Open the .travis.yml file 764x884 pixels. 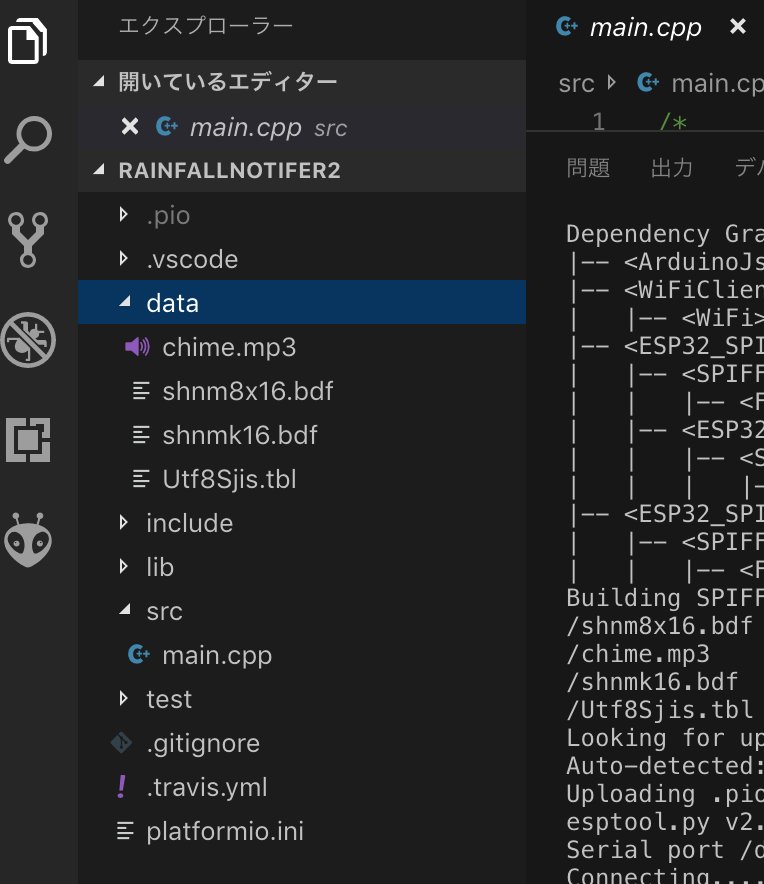[x=302, y=786]
